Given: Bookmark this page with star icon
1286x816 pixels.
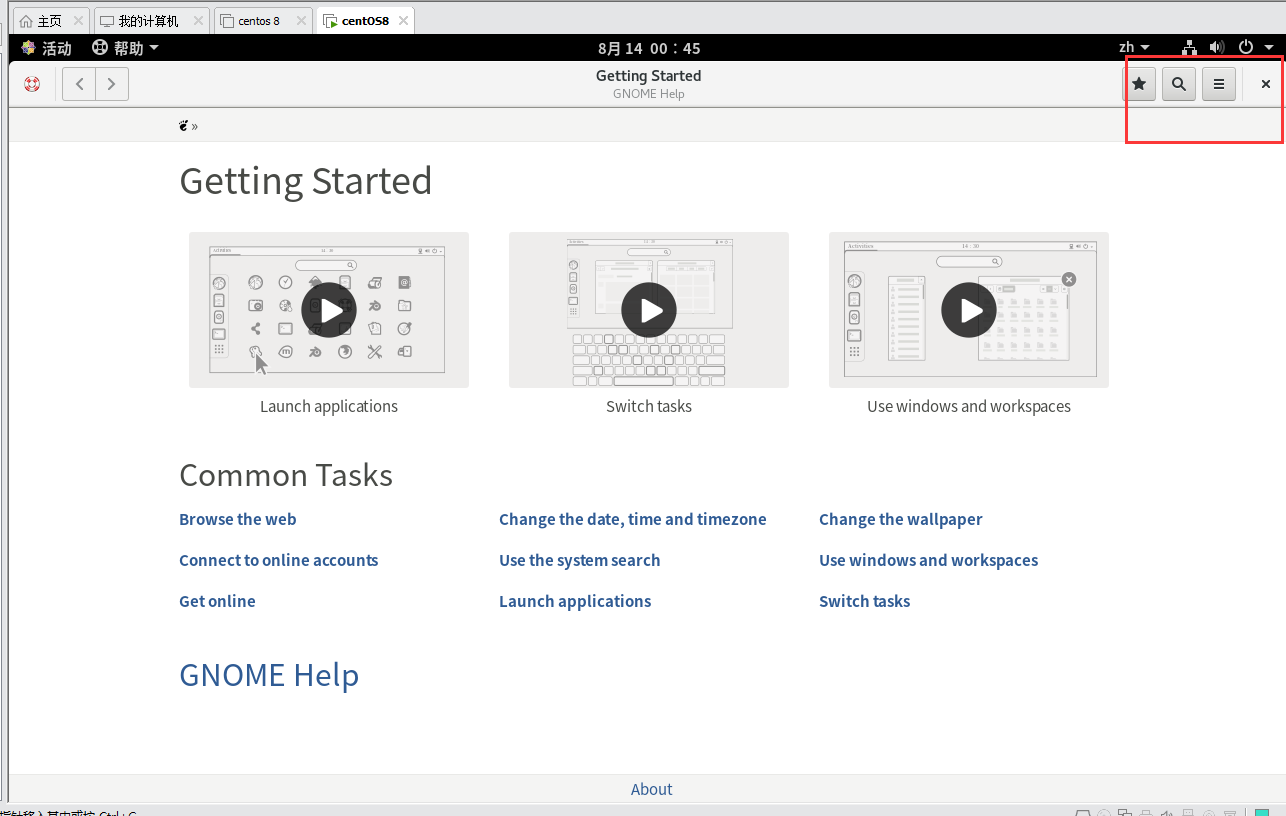Looking at the screenshot, I should [x=1139, y=84].
